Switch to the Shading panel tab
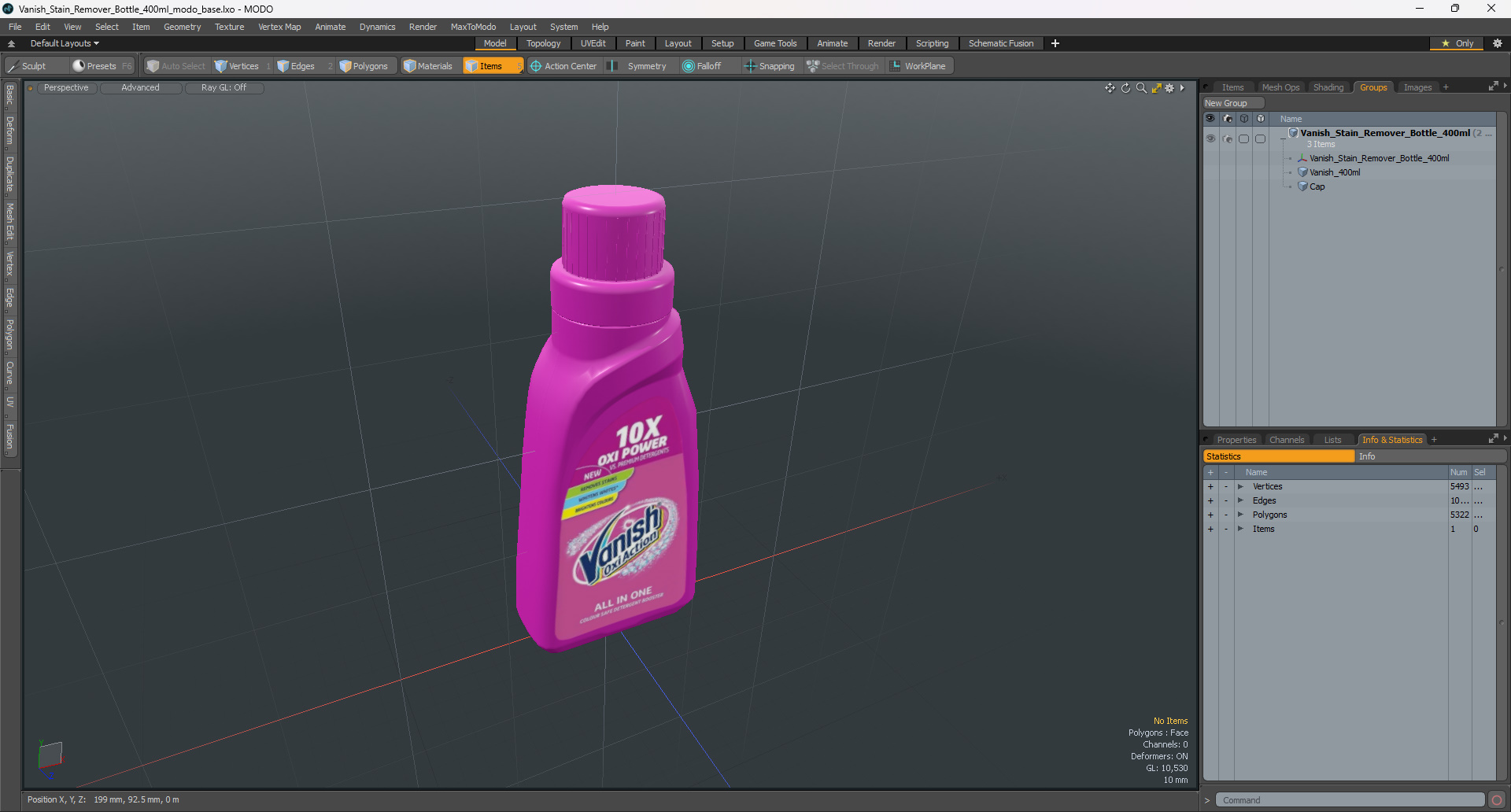Image resolution: width=1511 pixels, height=812 pixels. (x=1328, y=87)
